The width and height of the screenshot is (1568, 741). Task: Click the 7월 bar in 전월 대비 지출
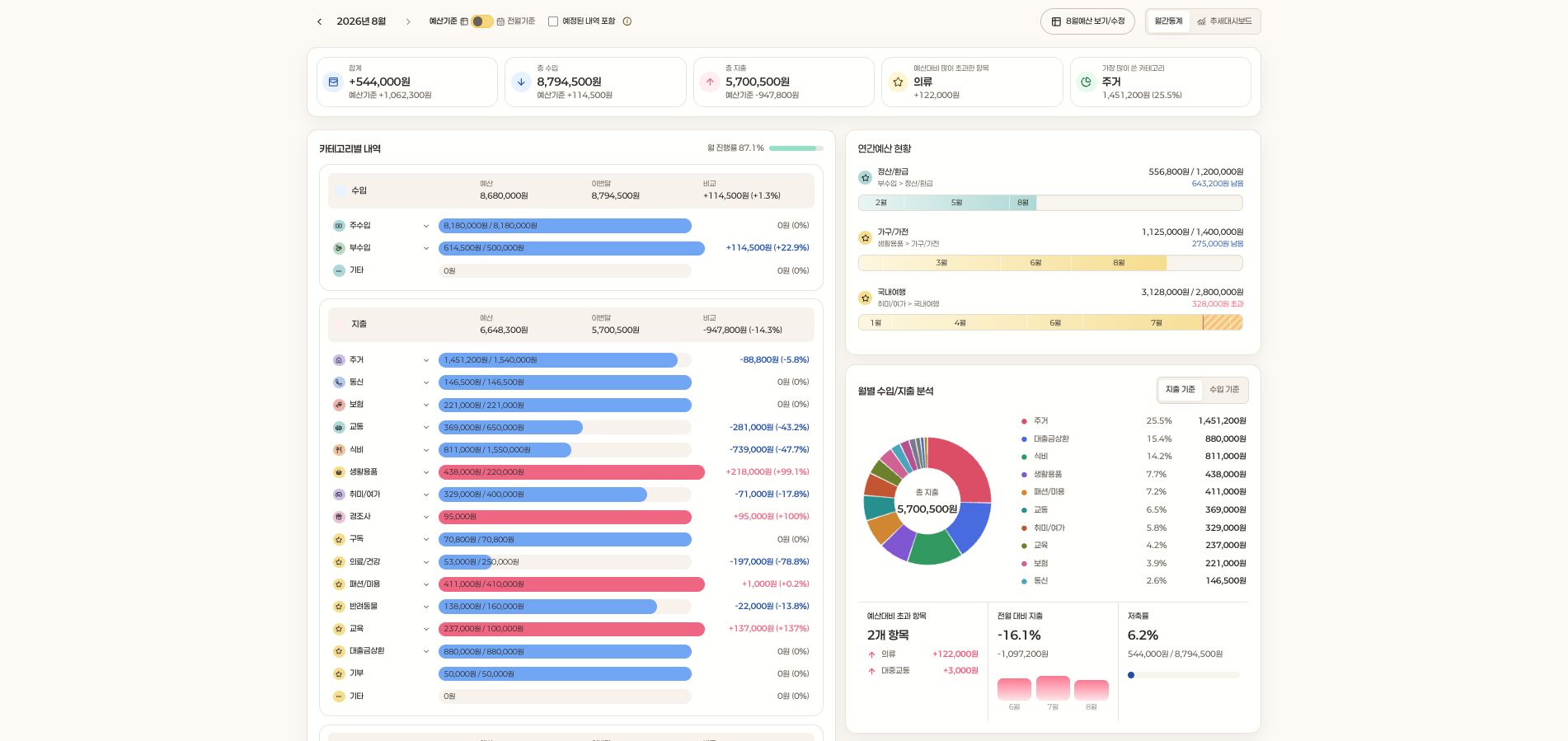[1053, 688]
